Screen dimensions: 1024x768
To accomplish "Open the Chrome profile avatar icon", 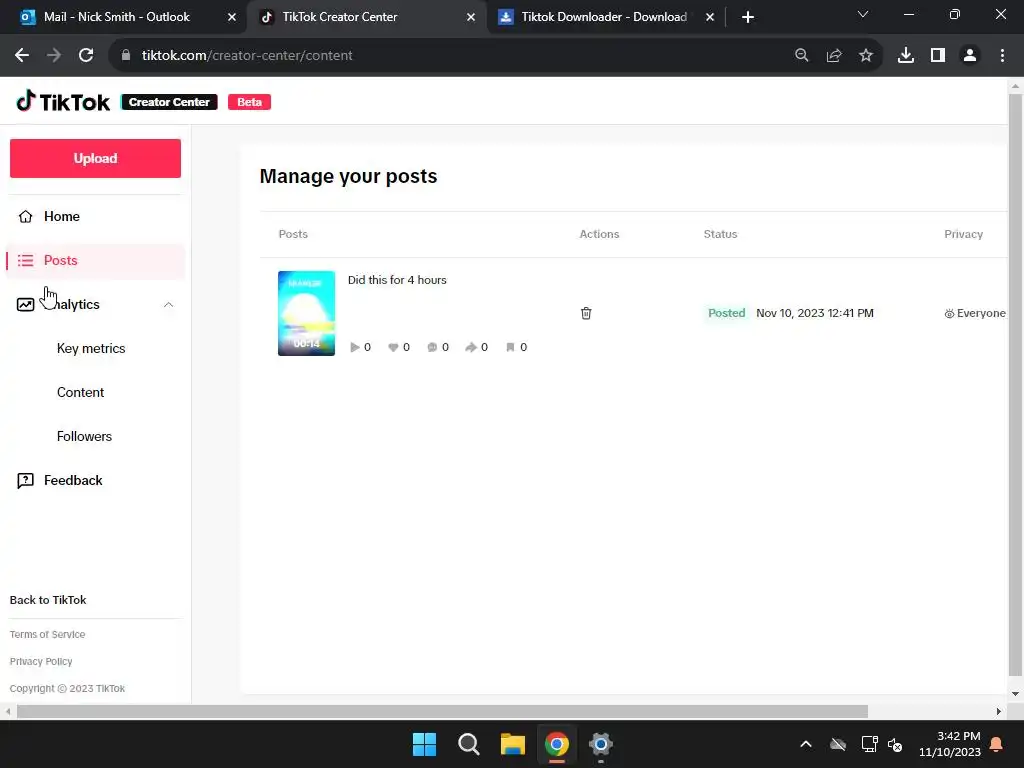I will [970, 56].
